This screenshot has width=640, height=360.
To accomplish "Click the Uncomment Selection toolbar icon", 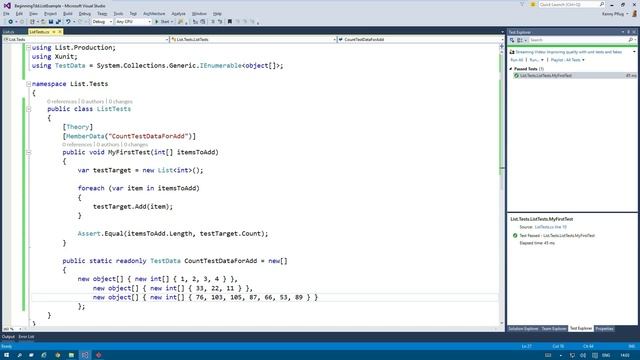I will coord(220,22).
